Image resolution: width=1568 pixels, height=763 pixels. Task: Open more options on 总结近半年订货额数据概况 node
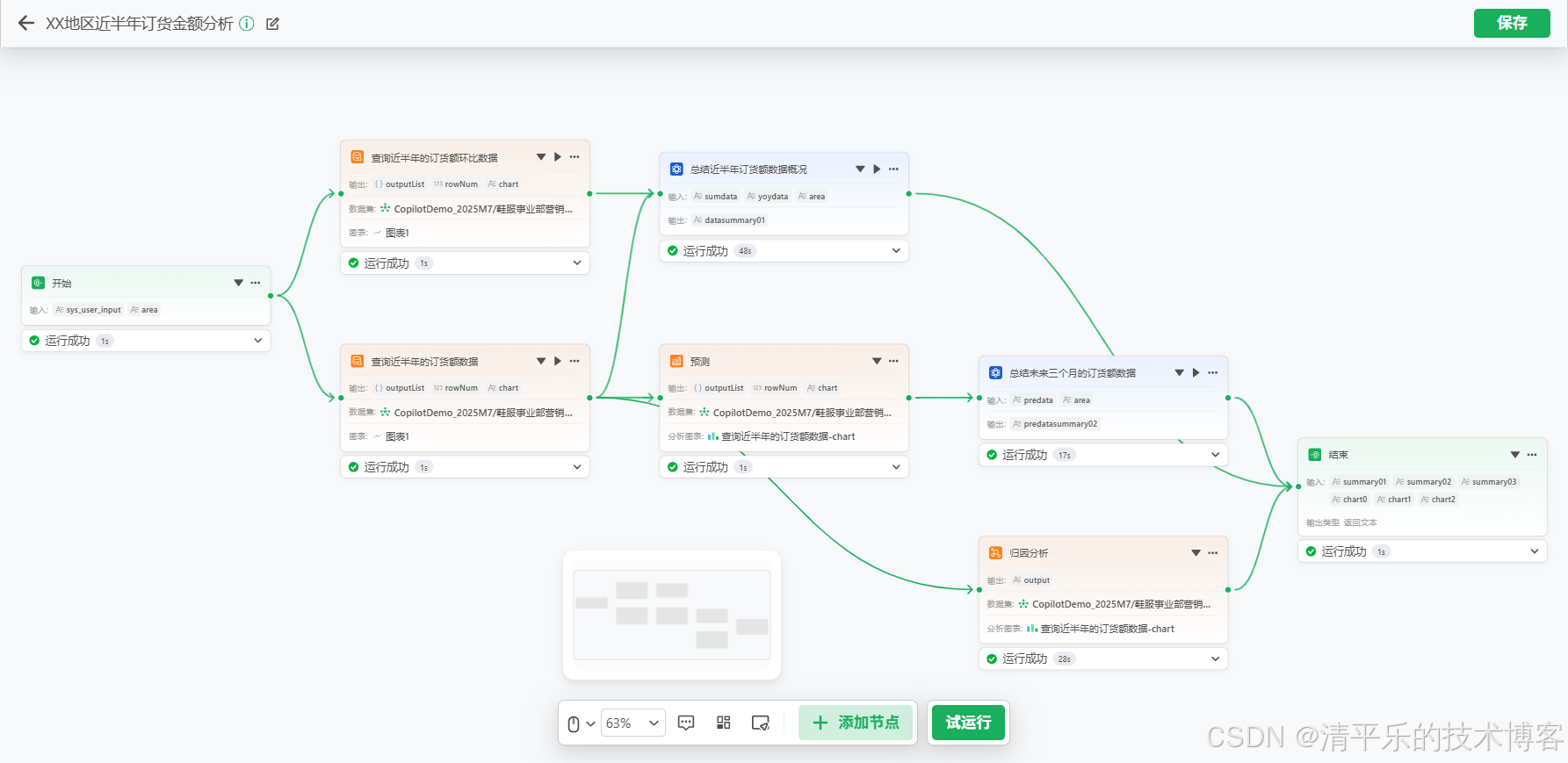tap(893, 169)
